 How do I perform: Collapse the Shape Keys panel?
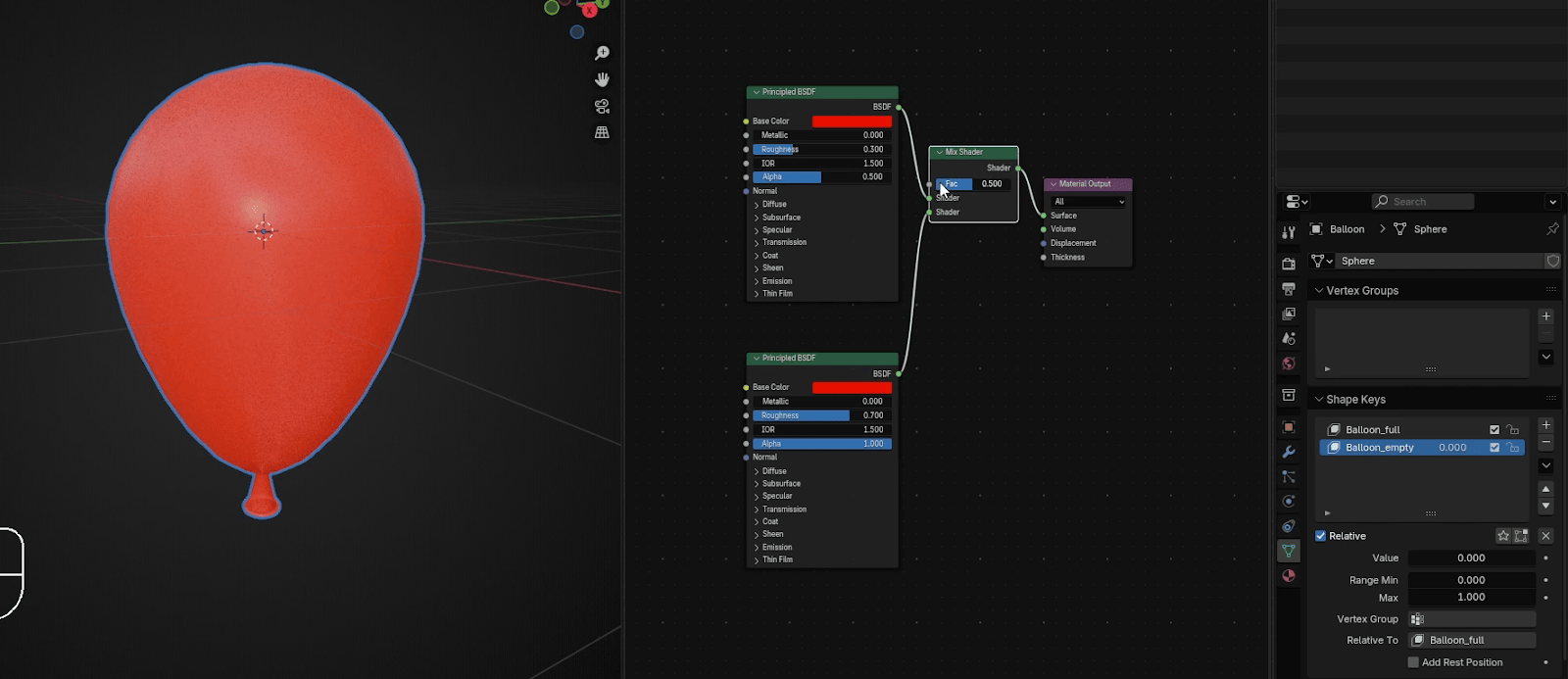[1320, 400]
